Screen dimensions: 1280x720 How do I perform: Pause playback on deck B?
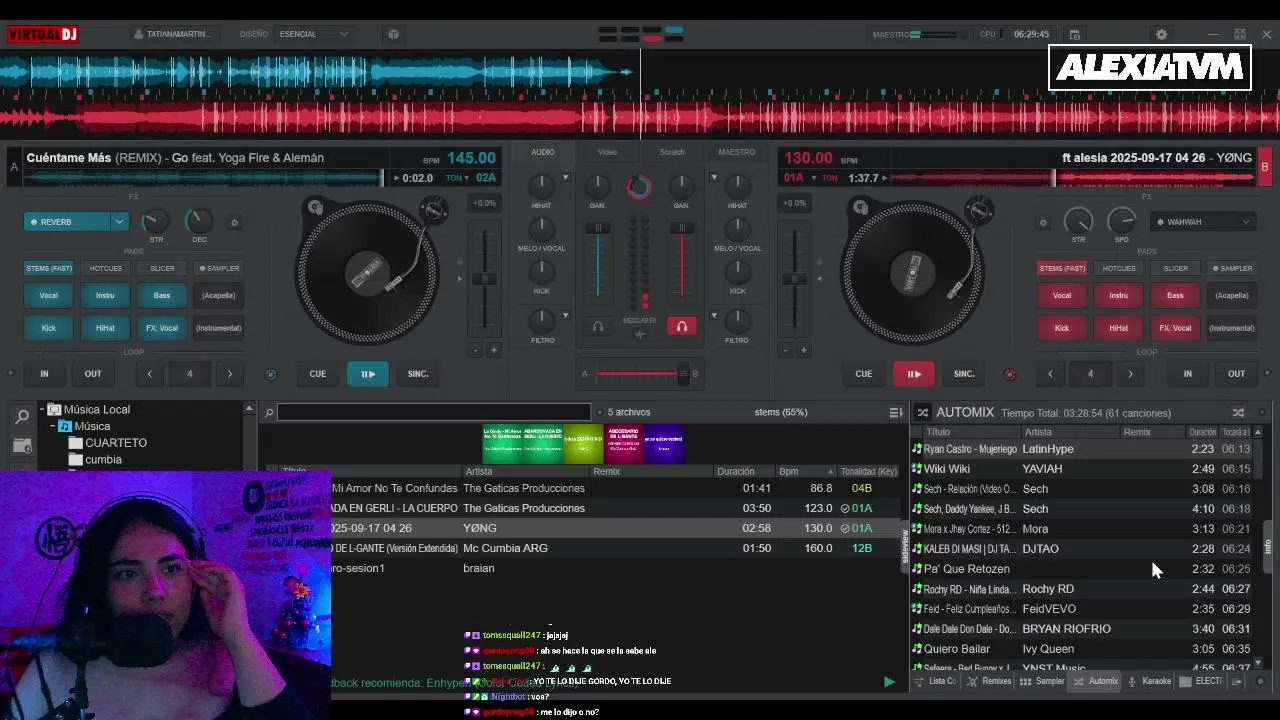914,374
